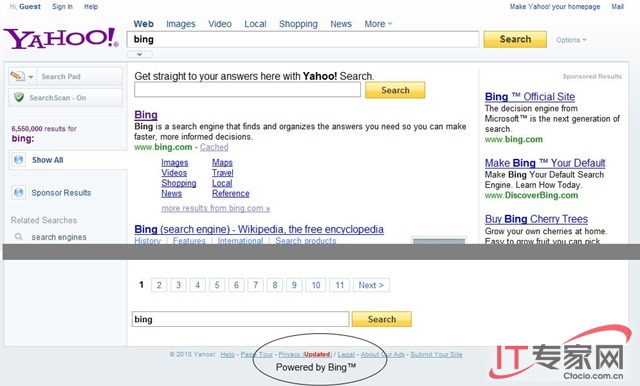Go to results page 10
Viewport: 640px width, 386px height.
tap(316, 285)
